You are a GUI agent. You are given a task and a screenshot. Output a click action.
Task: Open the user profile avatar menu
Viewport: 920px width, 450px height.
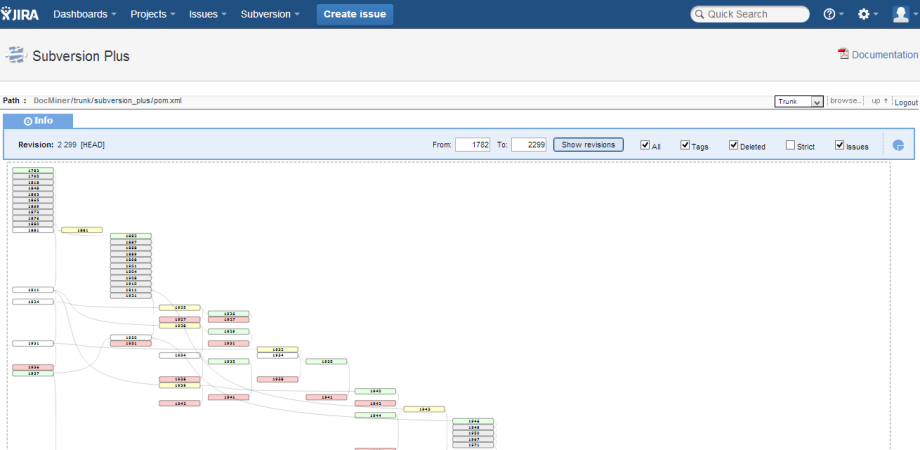click(905, 14)
